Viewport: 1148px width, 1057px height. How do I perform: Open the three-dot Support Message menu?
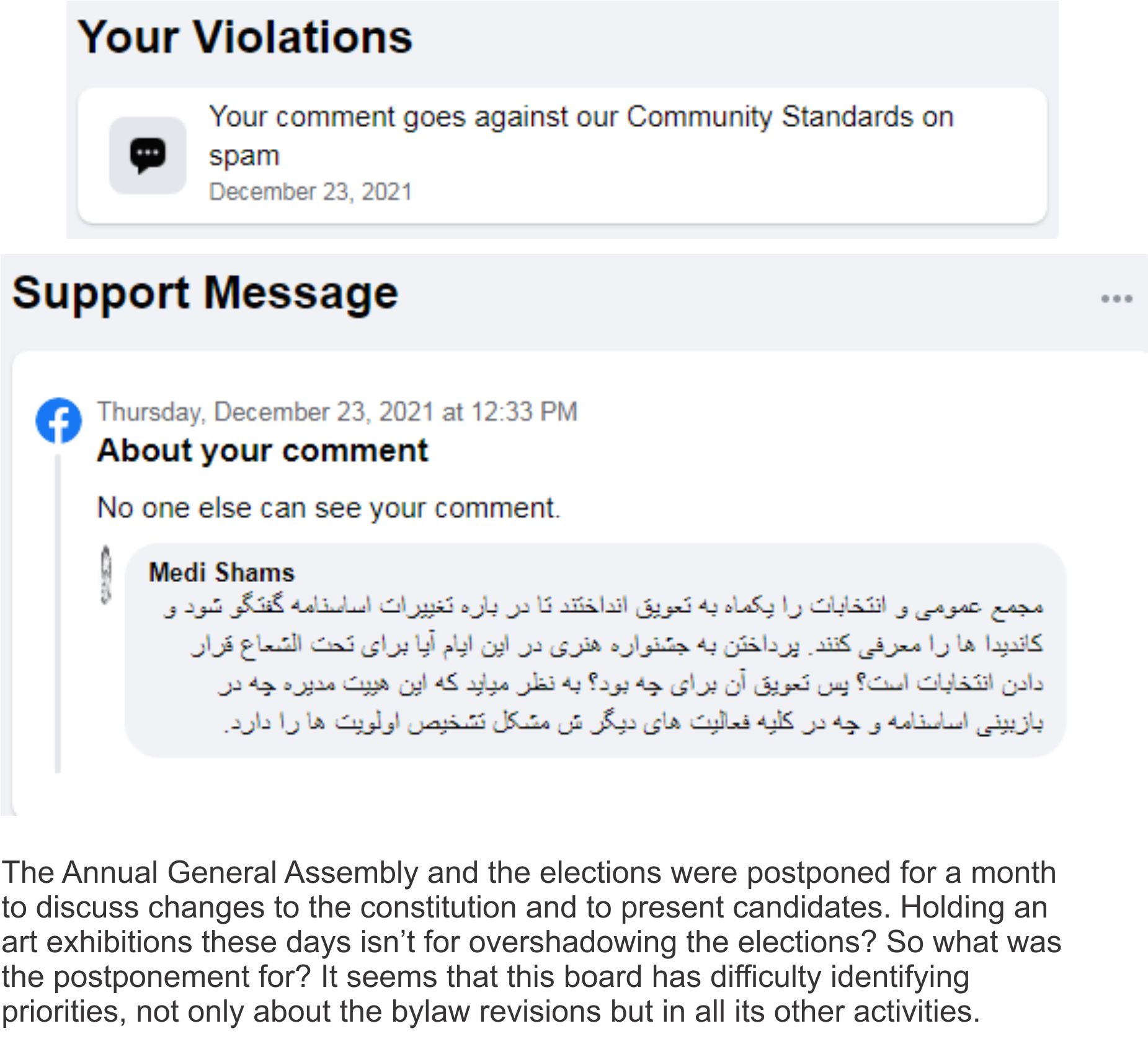click(x=1116, y=299)
